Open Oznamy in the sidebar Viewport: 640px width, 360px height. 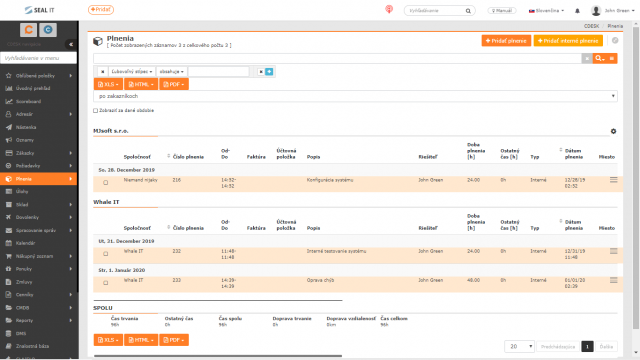tap(24, 140)
